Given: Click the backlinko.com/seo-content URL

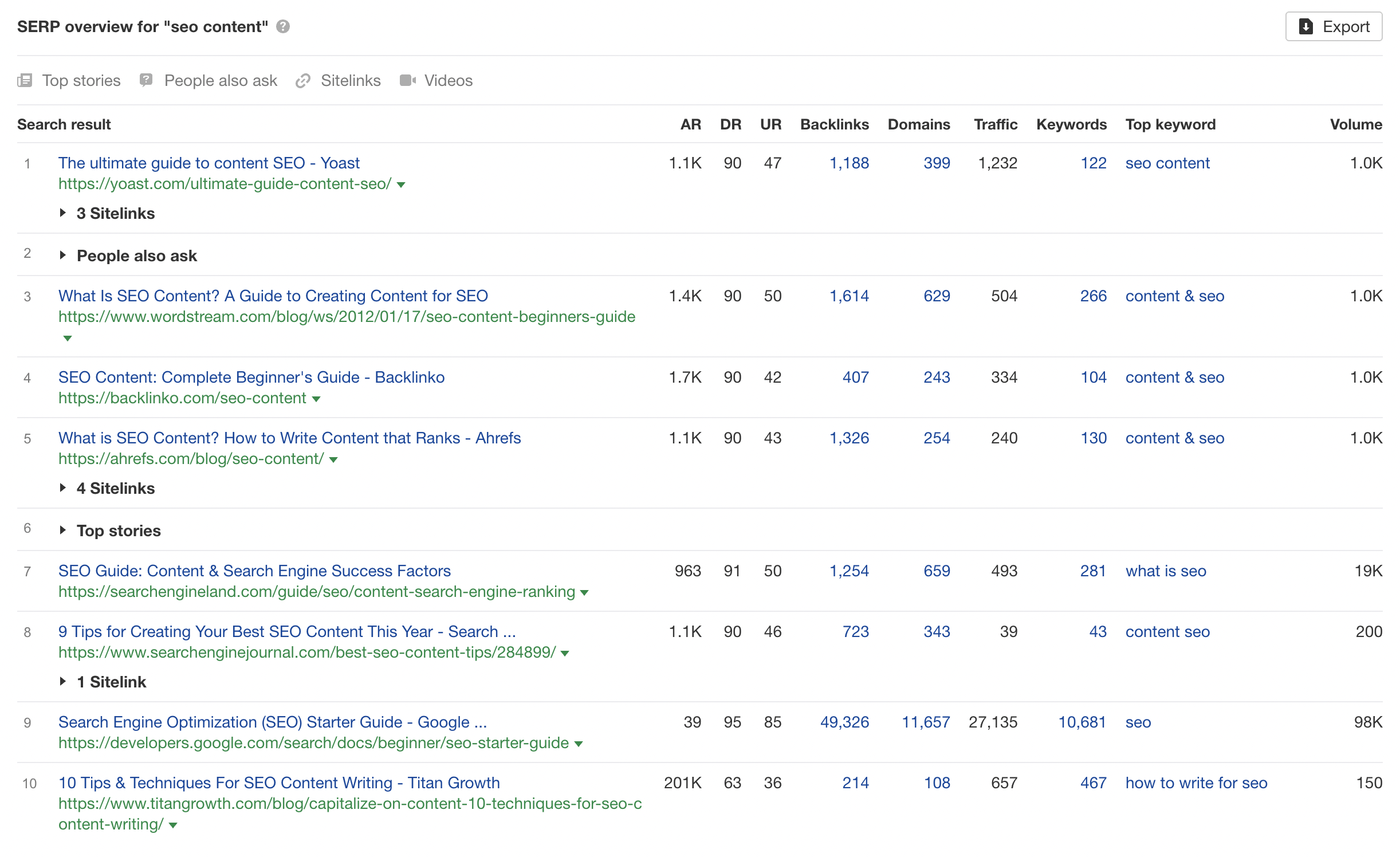Looking at the screenshot, I should (x=182, y=398).
